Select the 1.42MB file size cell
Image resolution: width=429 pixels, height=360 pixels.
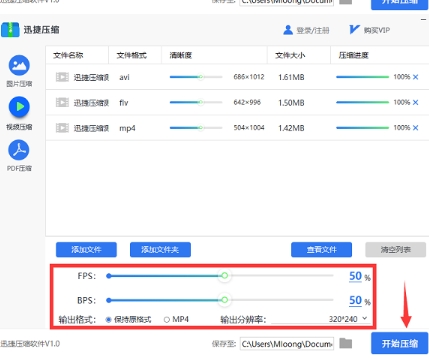(x=291, y=128)
